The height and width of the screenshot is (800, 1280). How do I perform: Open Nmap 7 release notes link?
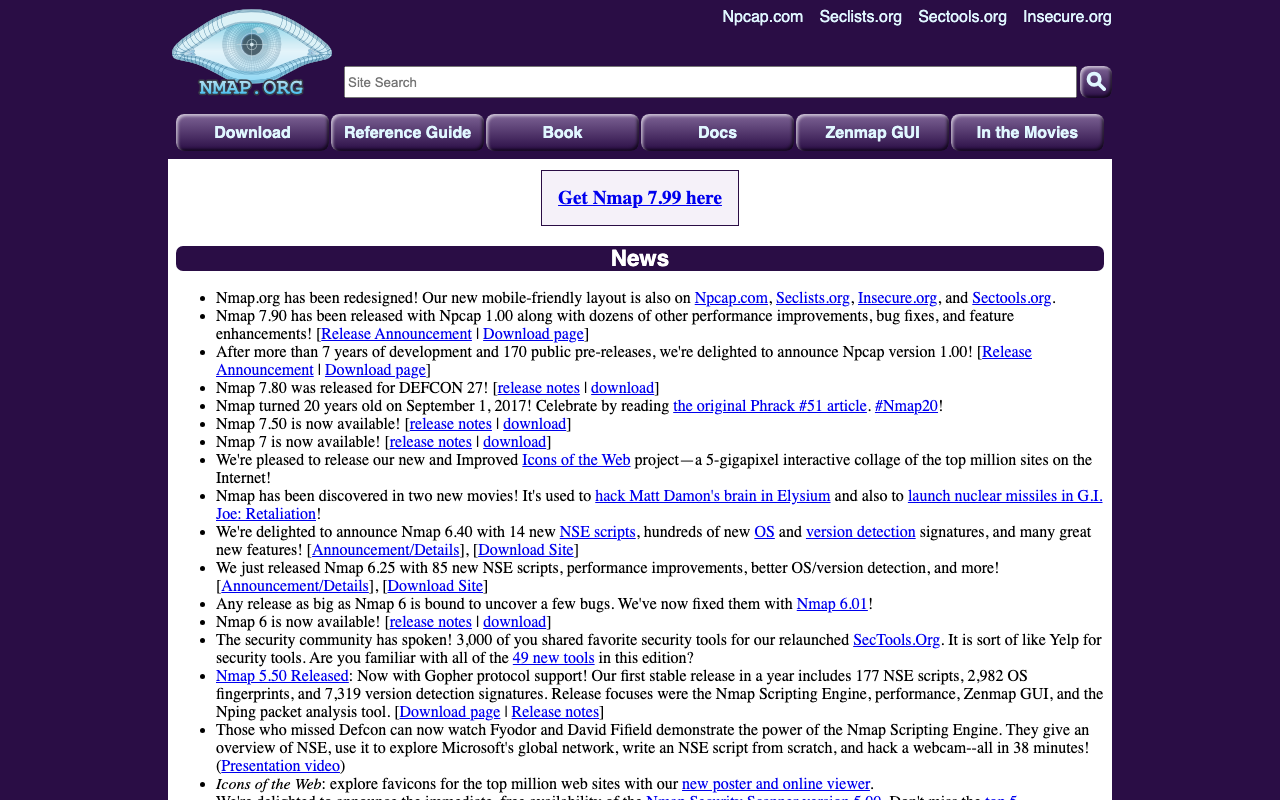430,442
